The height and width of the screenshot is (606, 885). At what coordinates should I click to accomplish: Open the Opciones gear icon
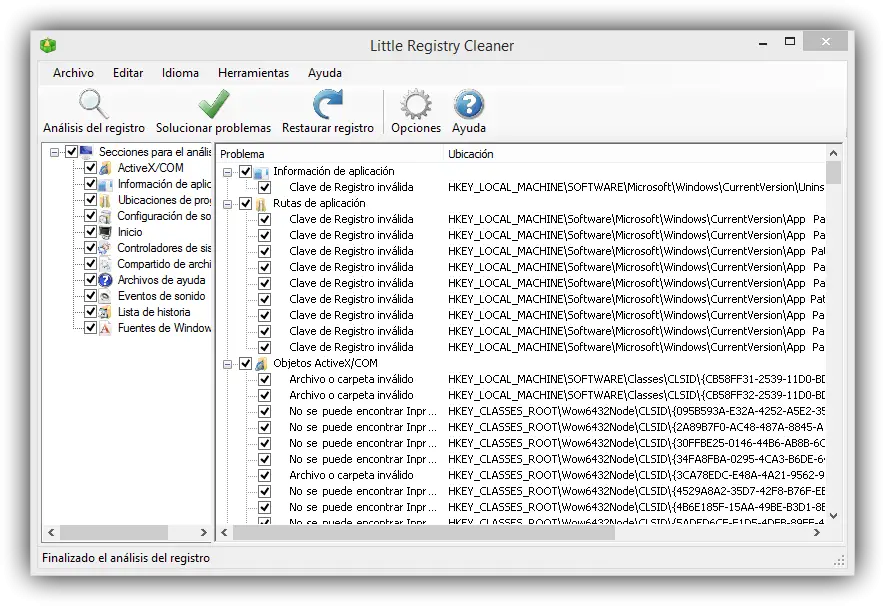[416, 104]
